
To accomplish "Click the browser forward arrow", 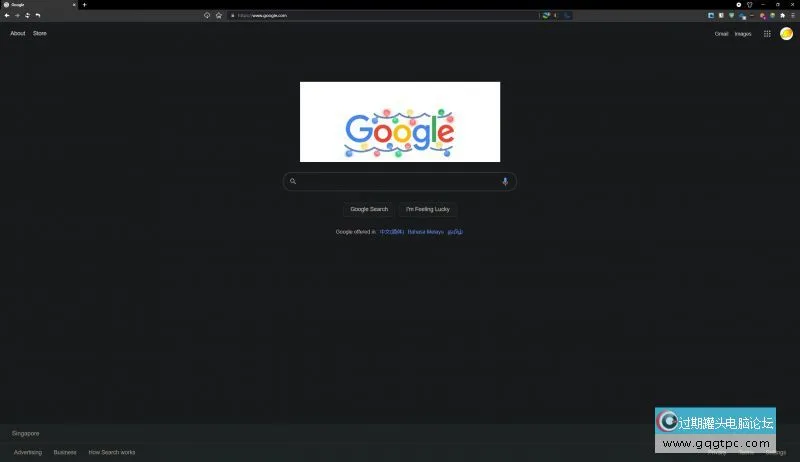I will click(x=17, y=15).
